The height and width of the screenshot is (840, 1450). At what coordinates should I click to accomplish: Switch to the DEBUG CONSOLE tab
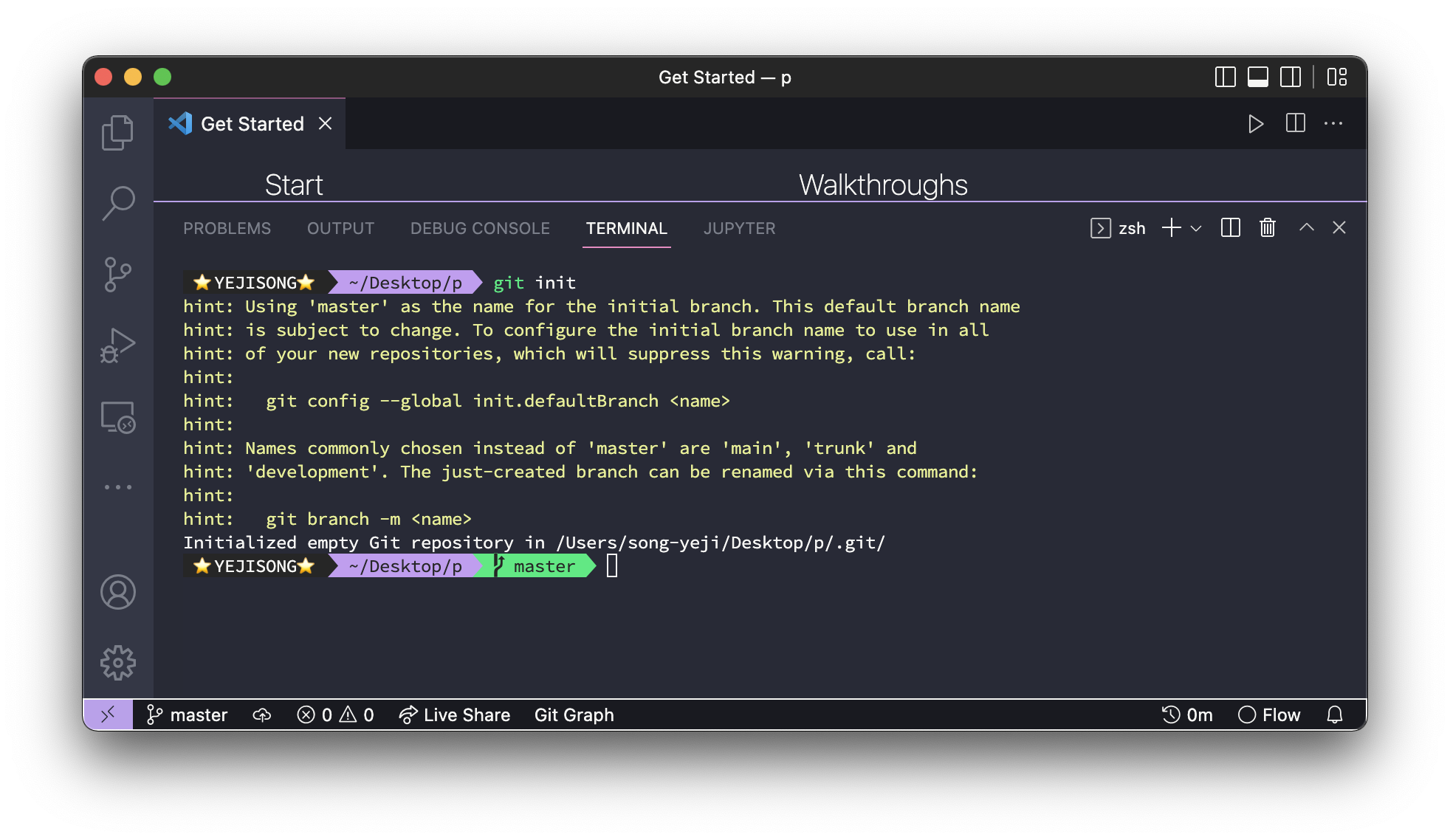point(480,228)
